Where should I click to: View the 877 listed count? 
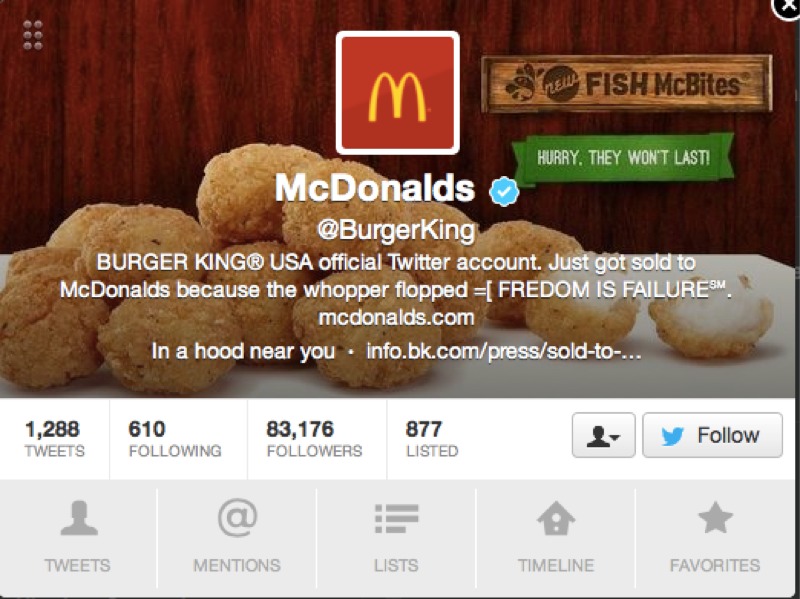click(x=432, y=438)
